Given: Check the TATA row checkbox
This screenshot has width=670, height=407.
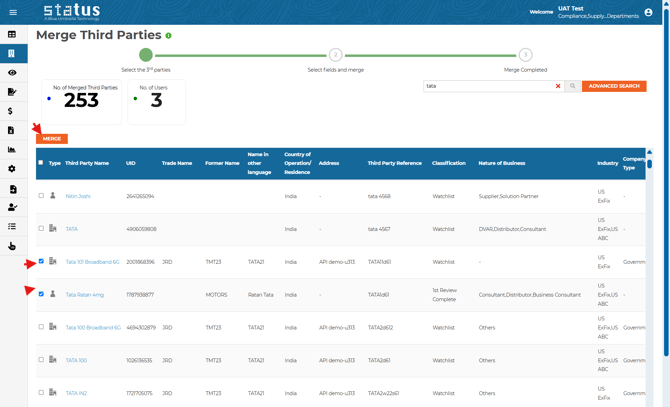Looking at the screenshot, I should [41, 228].
